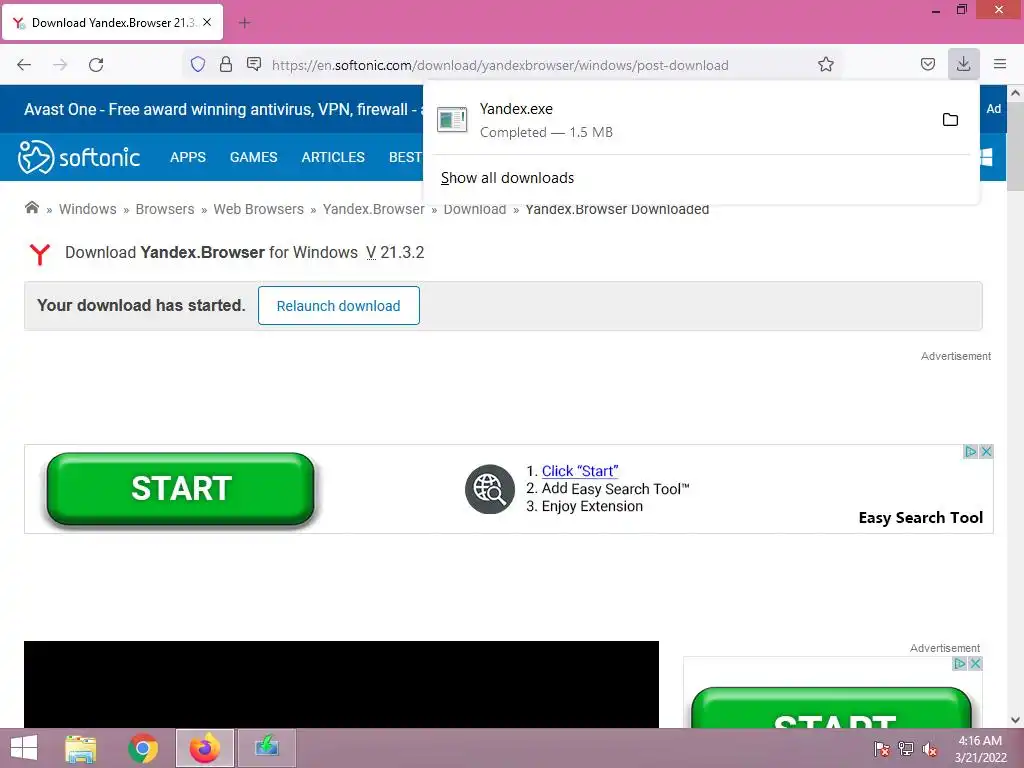Close the Easy Search Tool banner ad
This screenshot has width=1024, height=768.
(x=986, y=451)
